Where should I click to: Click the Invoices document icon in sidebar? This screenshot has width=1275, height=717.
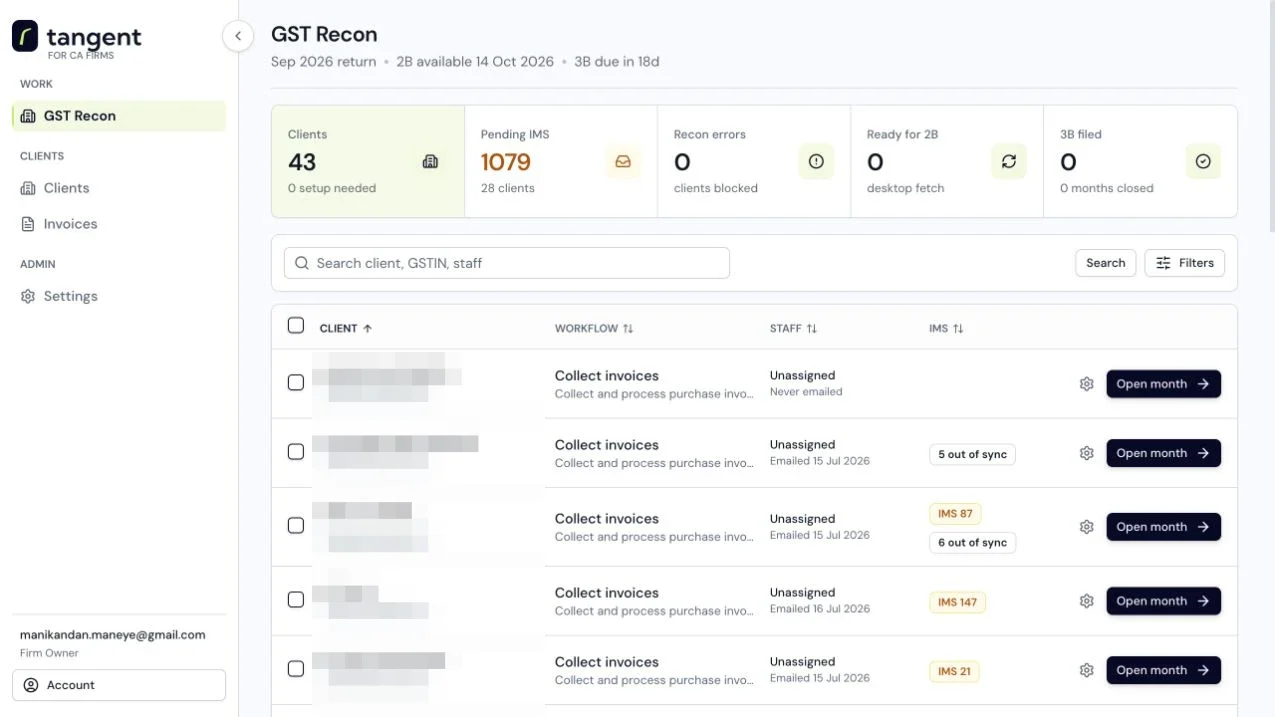coord(28,224)
